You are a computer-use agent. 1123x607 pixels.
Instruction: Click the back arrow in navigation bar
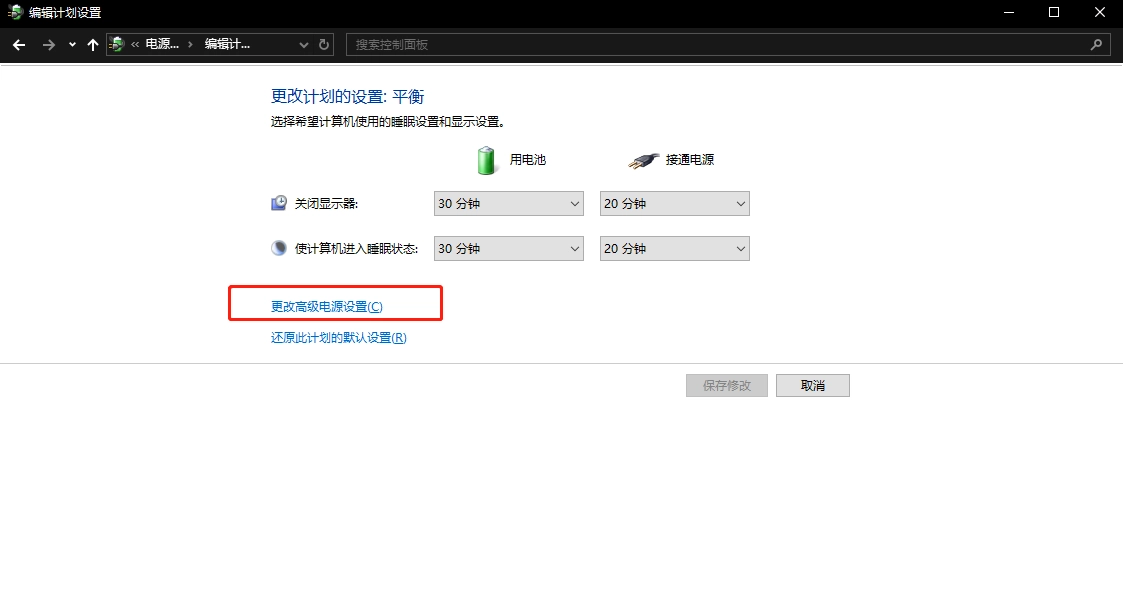19,45
